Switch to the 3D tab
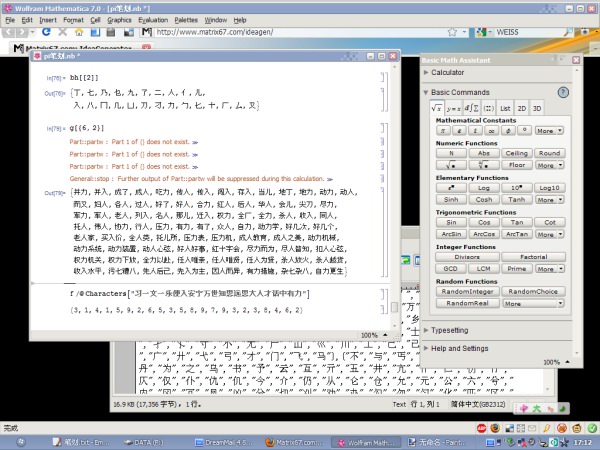Image resolution: width=600 pixels, height=450 pixels. pyautogui.click(x=537, y=108)
